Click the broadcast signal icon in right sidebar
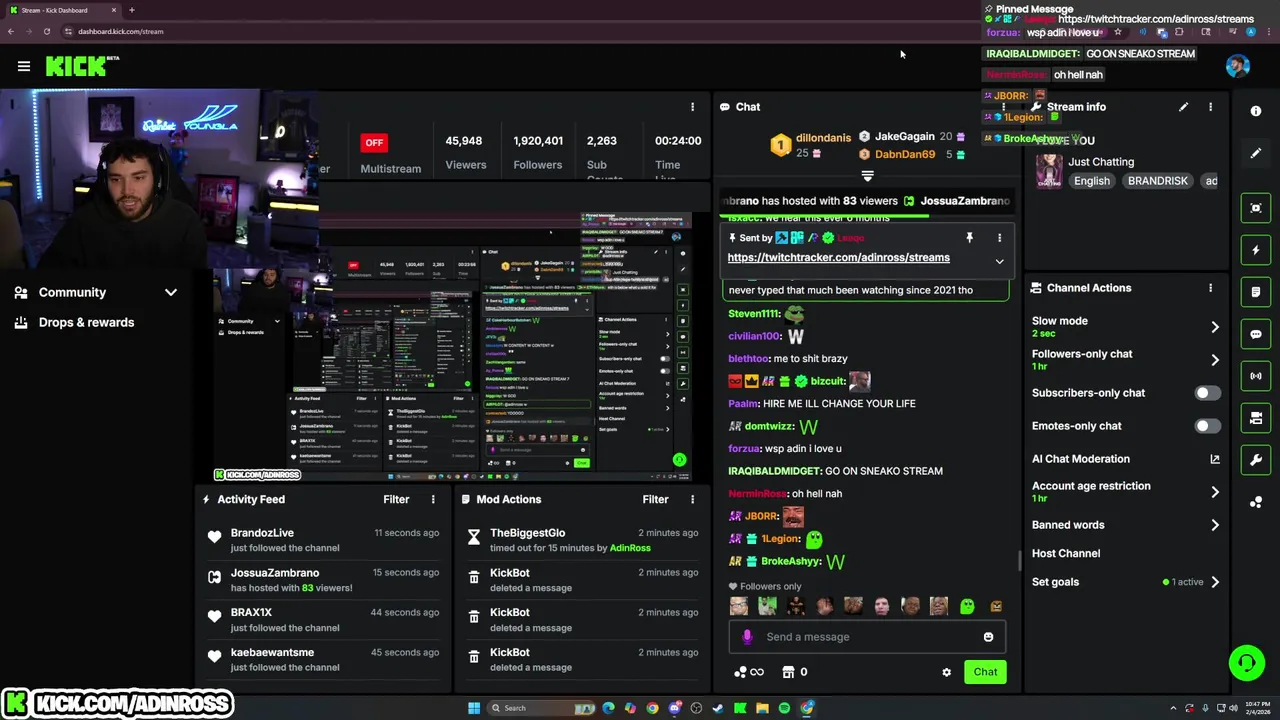This screenshot has height=720, width=1280. pos(1256,376)
